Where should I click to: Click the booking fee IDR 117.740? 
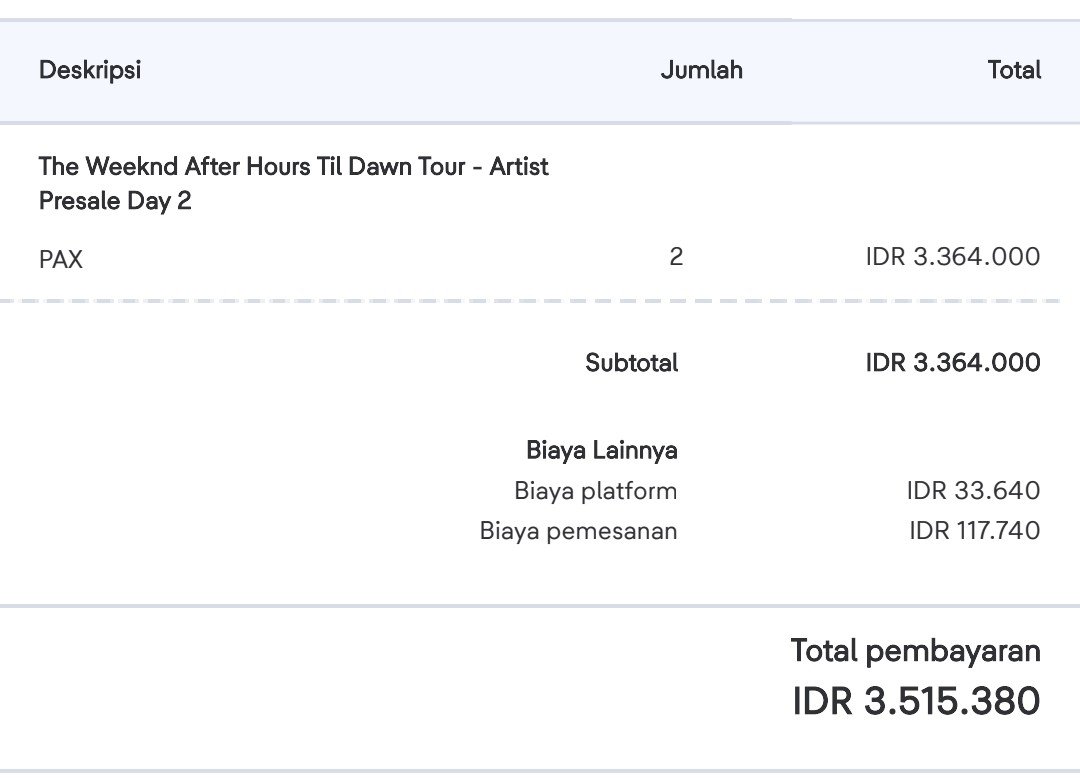(x=974, y=531)
